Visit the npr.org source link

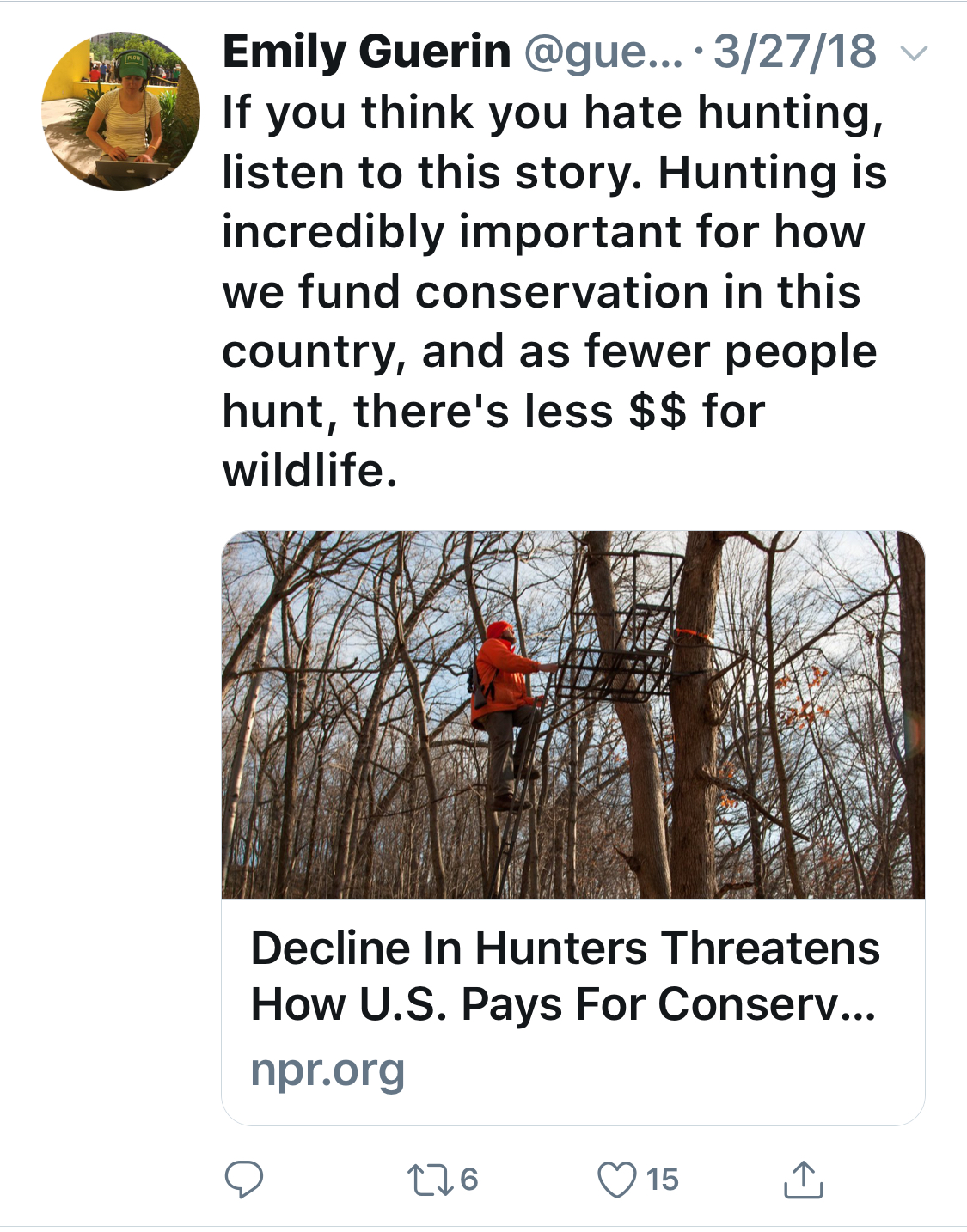click(327, 1070)
